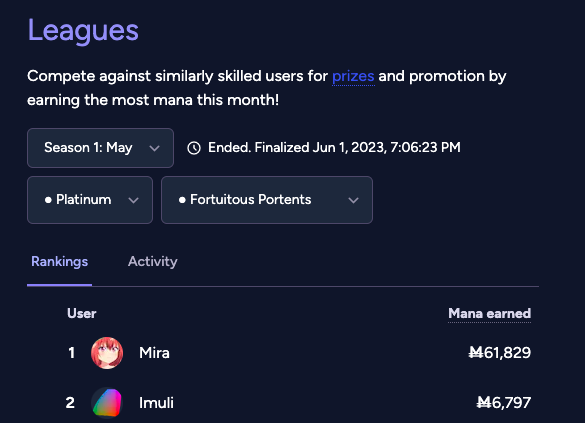Click the clock icon beside Ended text
Image resolution: width=585 pixels, height=423 pixels.
tap(194, 148)
